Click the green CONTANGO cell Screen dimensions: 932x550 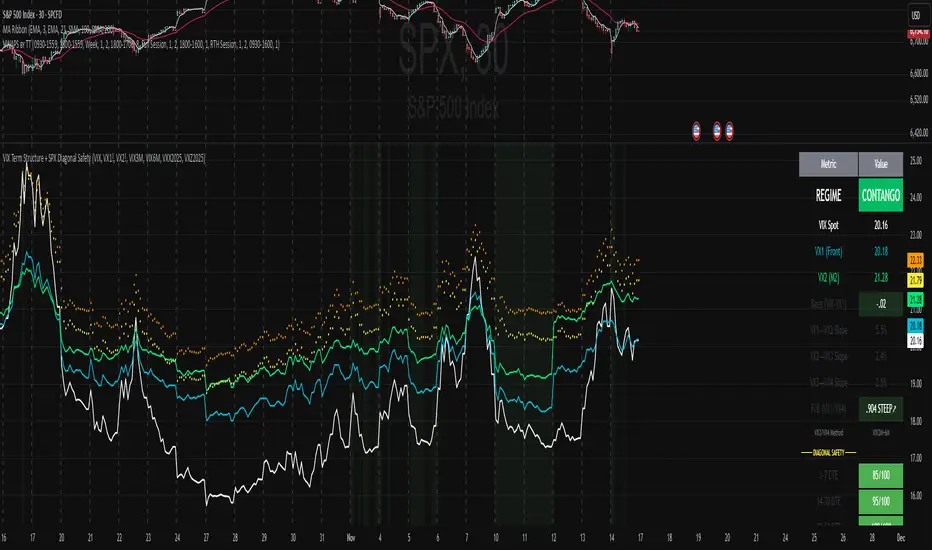(x=881, y=195)
